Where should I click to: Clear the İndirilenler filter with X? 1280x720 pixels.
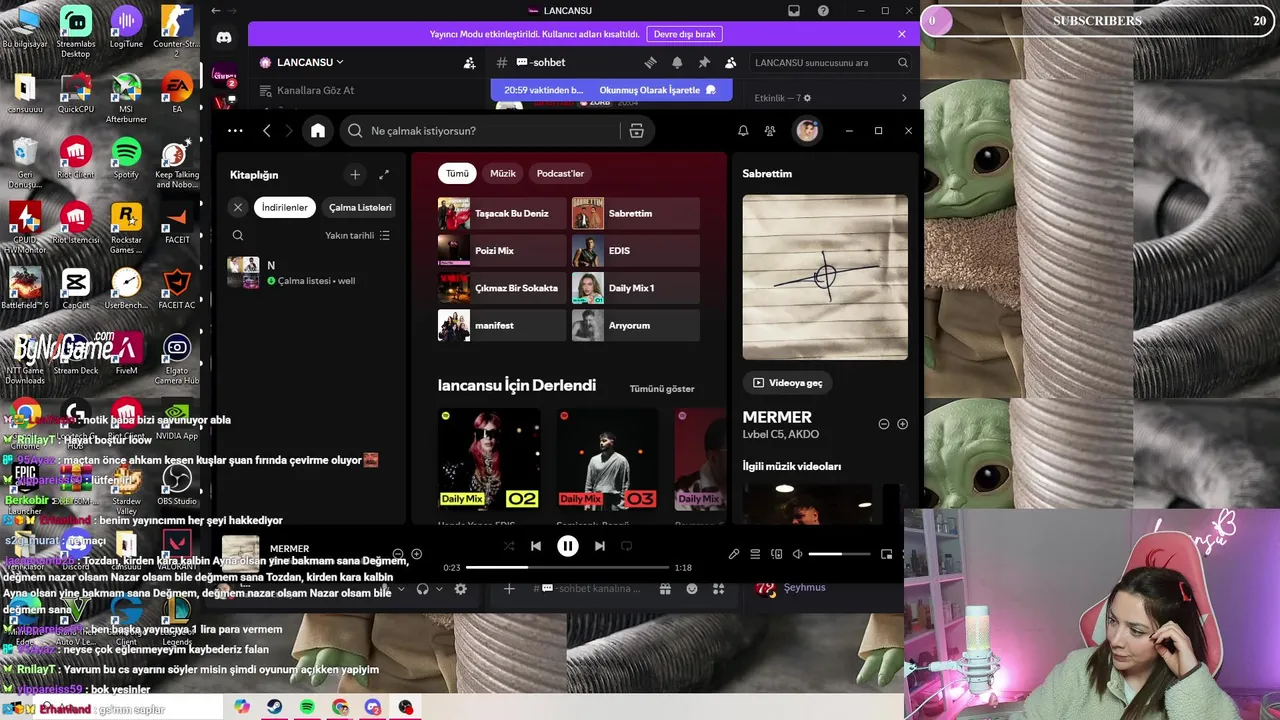[x=238, y=207]
